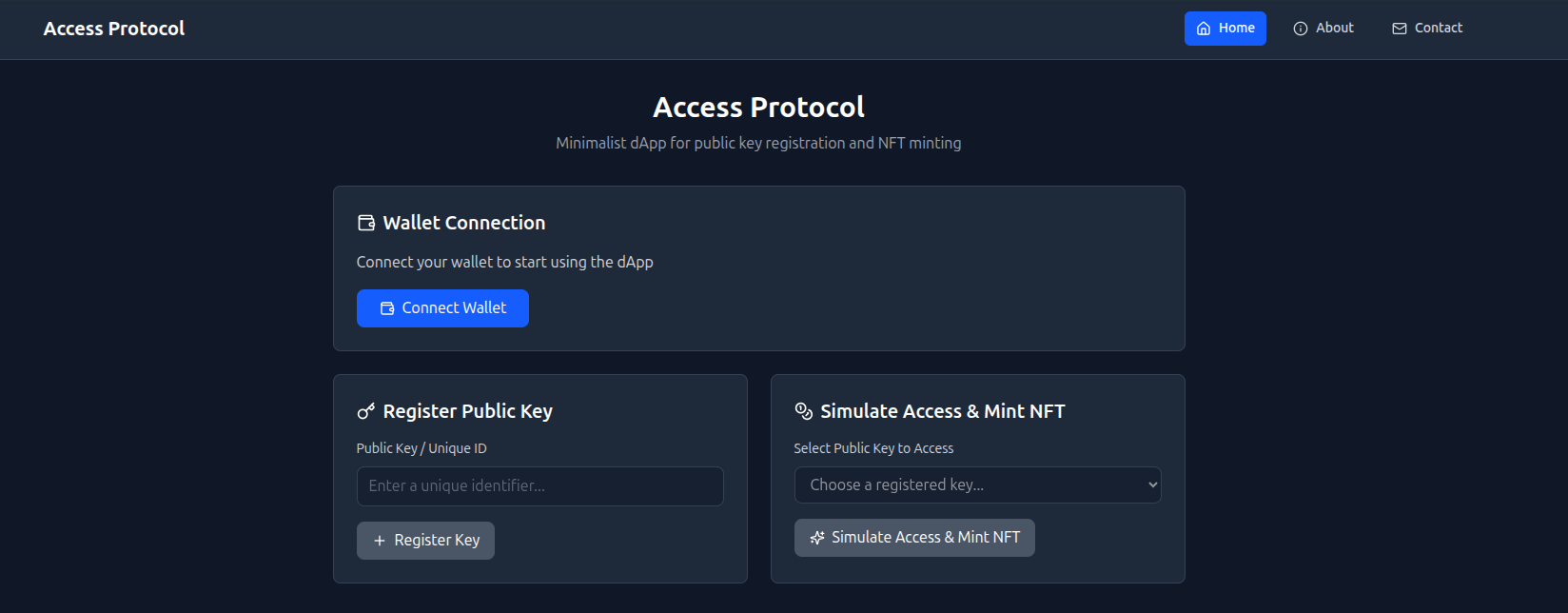Click the plus icon inside Register Key button
Image resolution: width=1568 pixels, height=613 pixels.
click(380, 540)
